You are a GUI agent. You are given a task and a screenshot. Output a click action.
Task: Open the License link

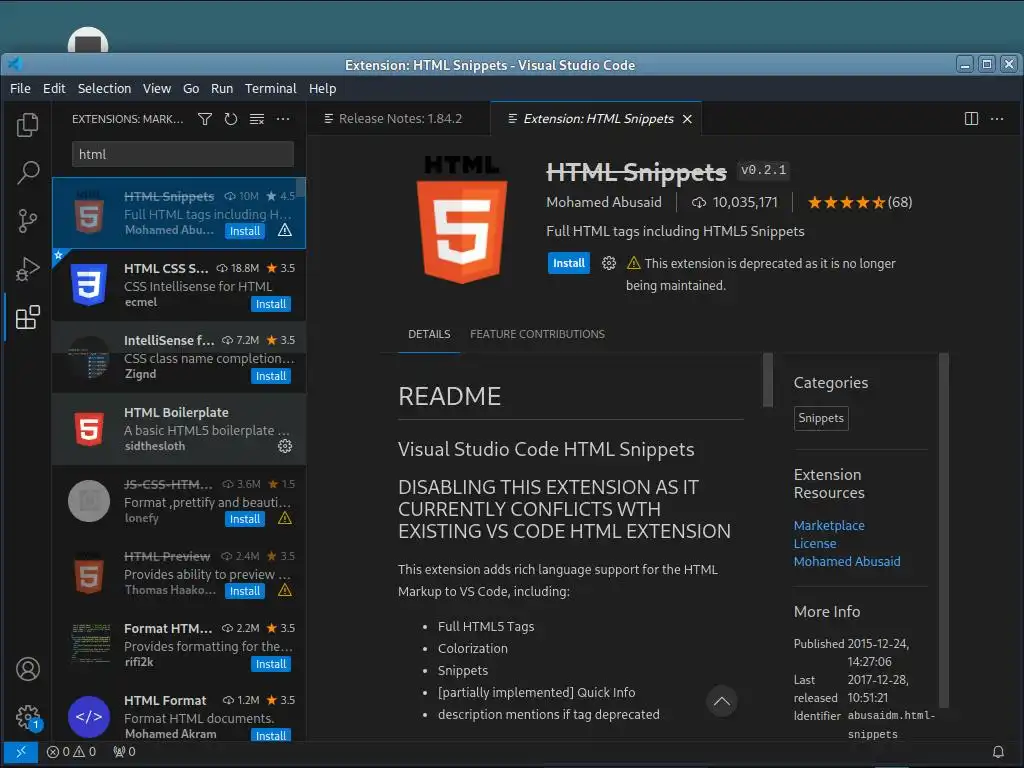pos(814,543)
